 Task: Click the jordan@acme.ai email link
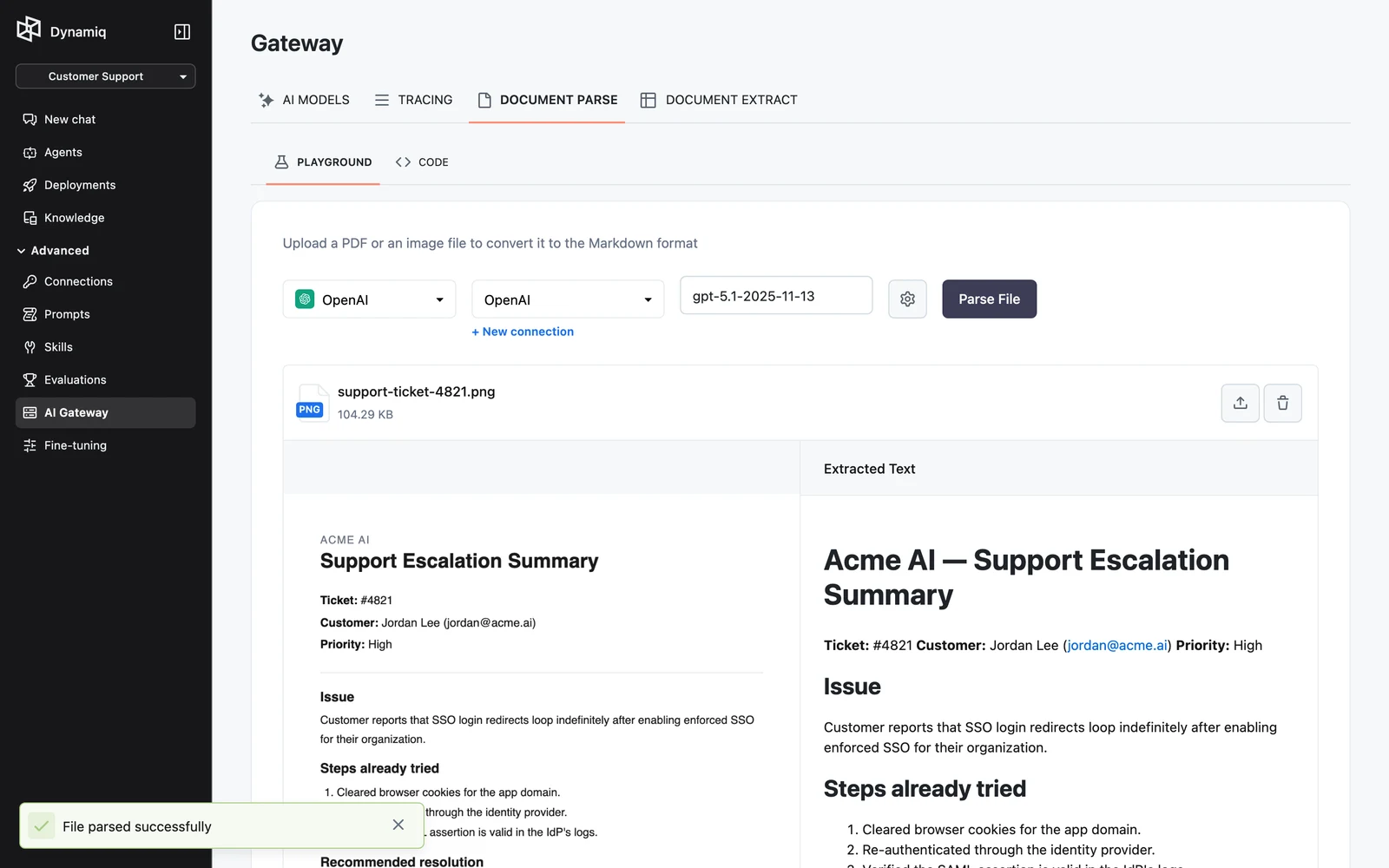point(1117,645)
